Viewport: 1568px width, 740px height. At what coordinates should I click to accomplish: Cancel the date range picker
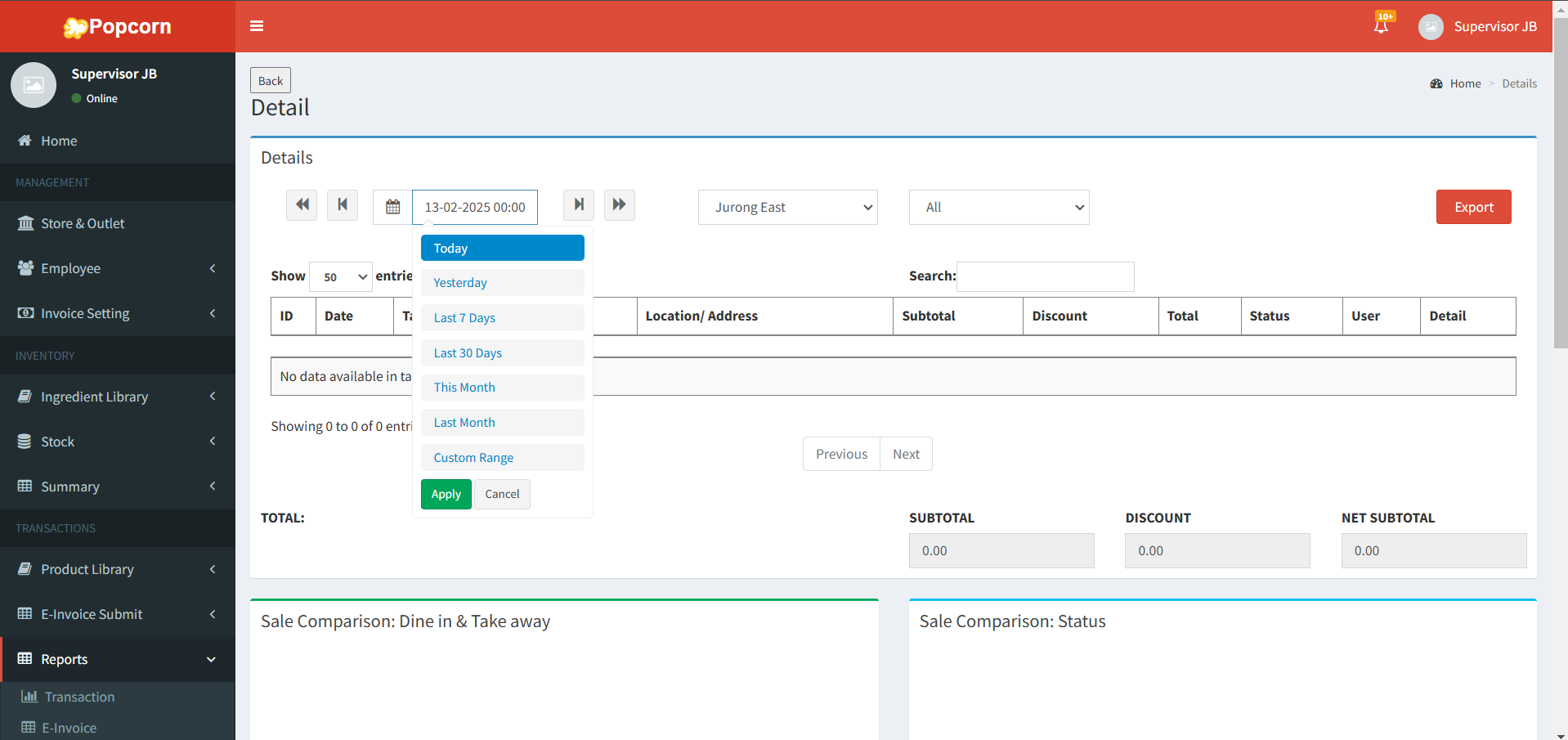502,494
